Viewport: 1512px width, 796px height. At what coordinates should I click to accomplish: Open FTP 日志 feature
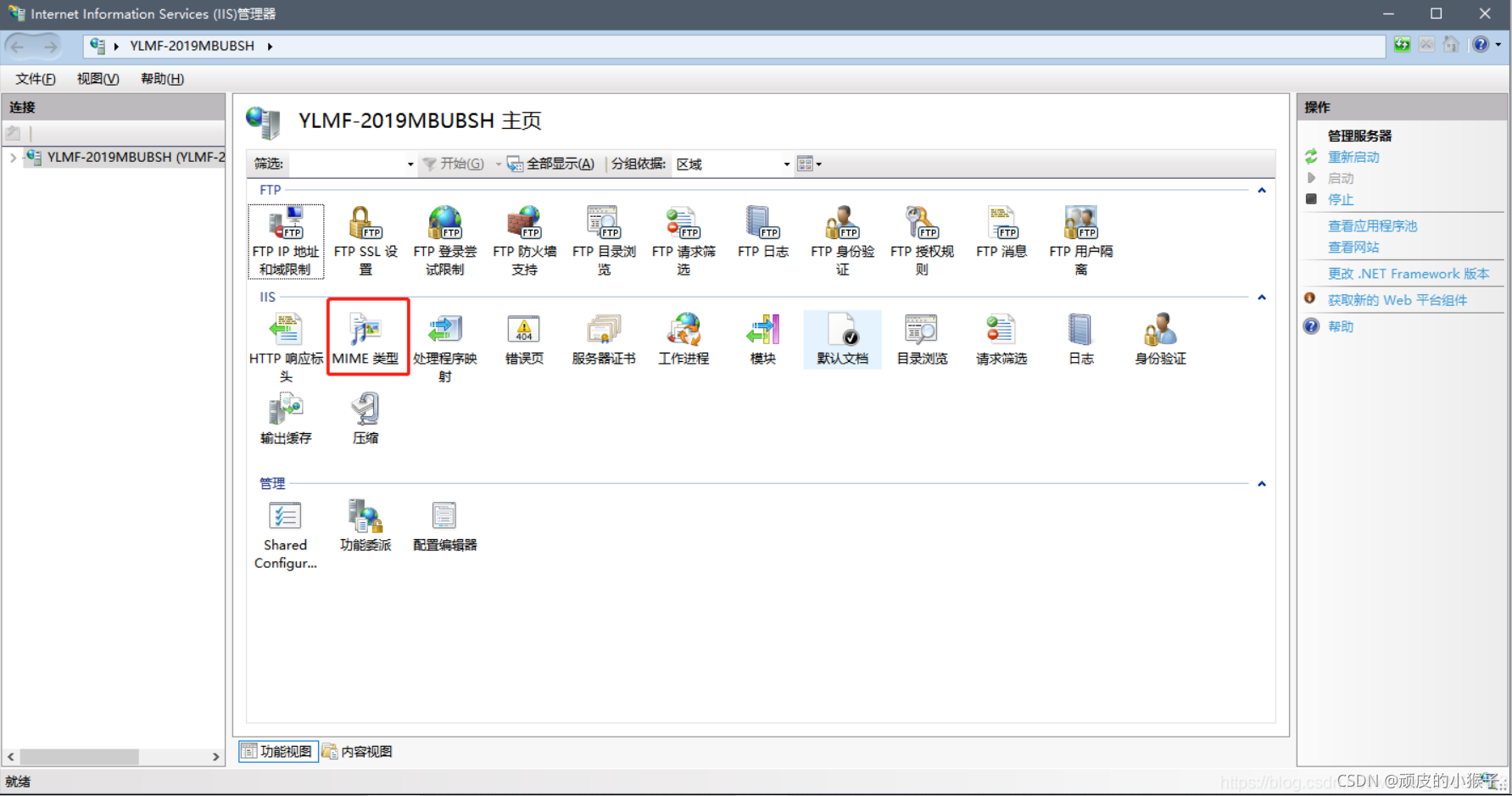(763, 232)
